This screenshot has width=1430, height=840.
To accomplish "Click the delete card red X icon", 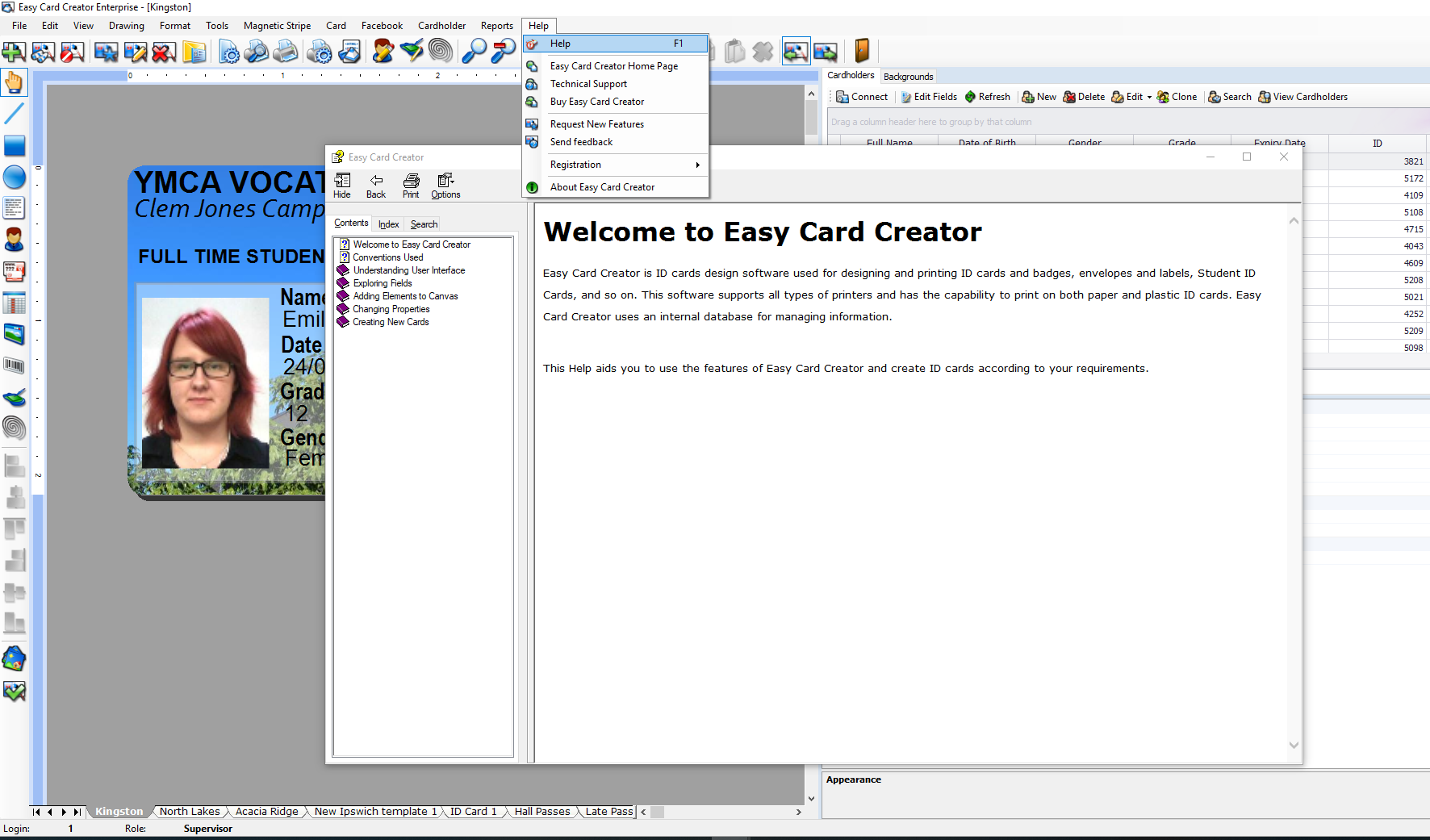I will tap(164, 52).
